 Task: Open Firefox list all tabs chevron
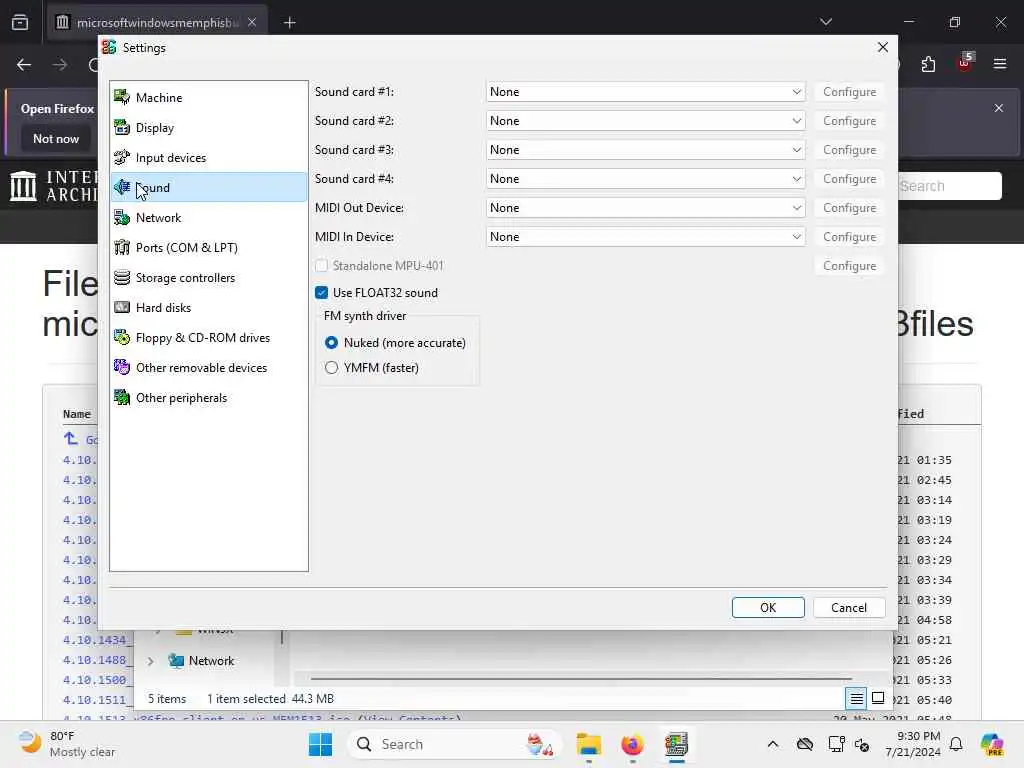click(826, 22)
